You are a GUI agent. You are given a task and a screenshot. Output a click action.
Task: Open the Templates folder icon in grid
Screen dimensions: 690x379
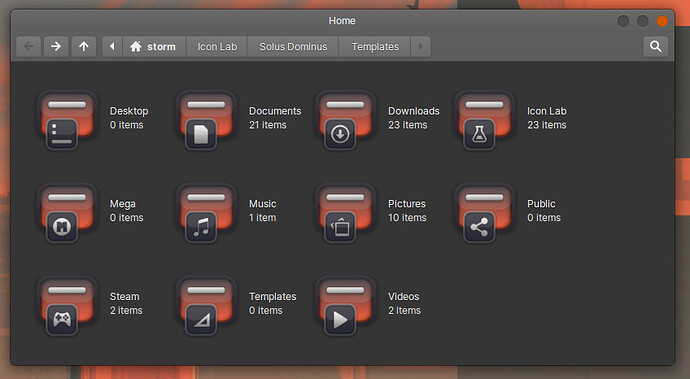pos(206,306)
